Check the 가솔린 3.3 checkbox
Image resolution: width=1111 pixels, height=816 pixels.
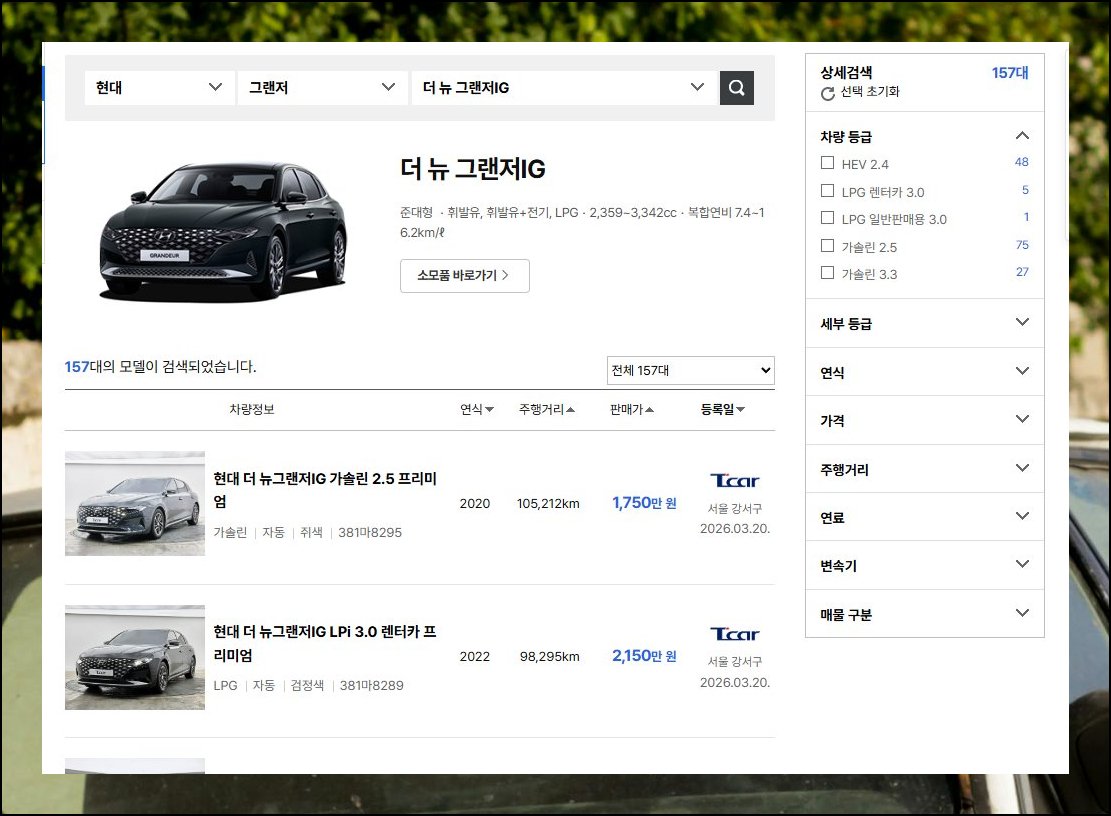[827, 272]
